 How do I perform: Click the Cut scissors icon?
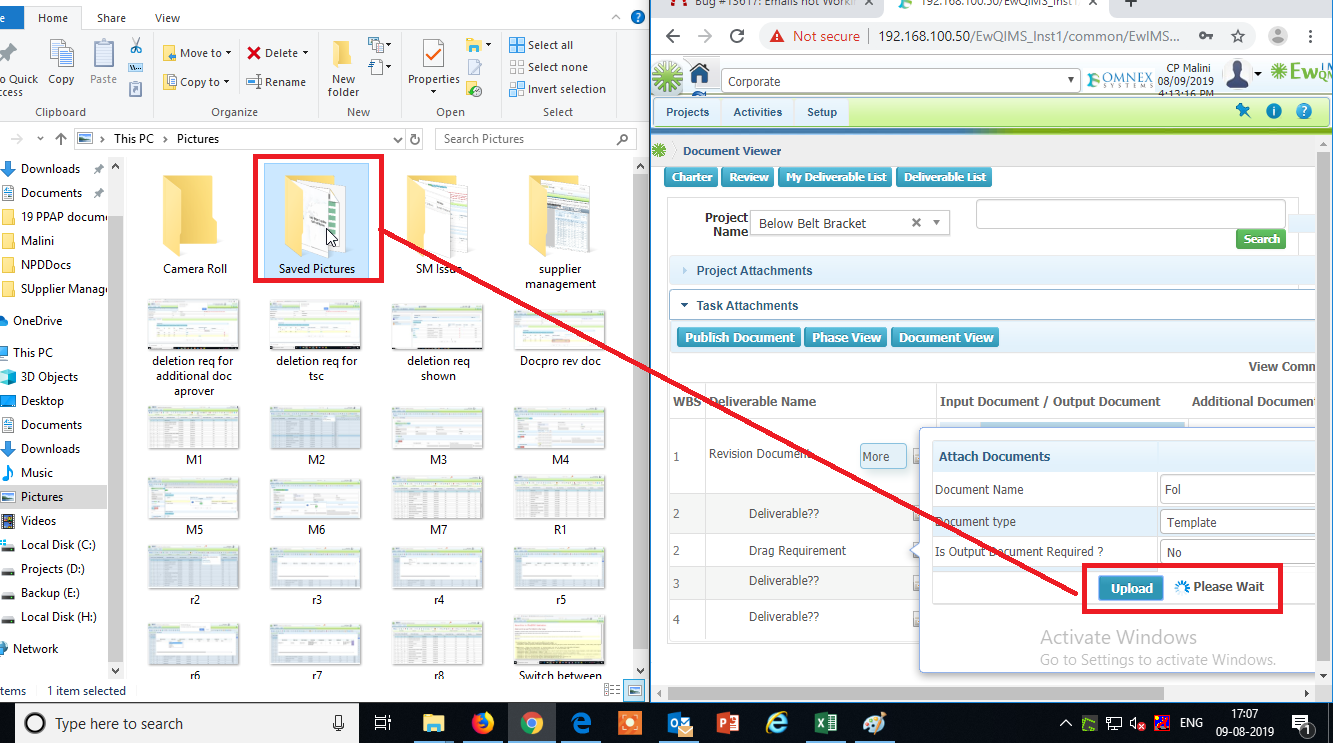tap(136, 46)
